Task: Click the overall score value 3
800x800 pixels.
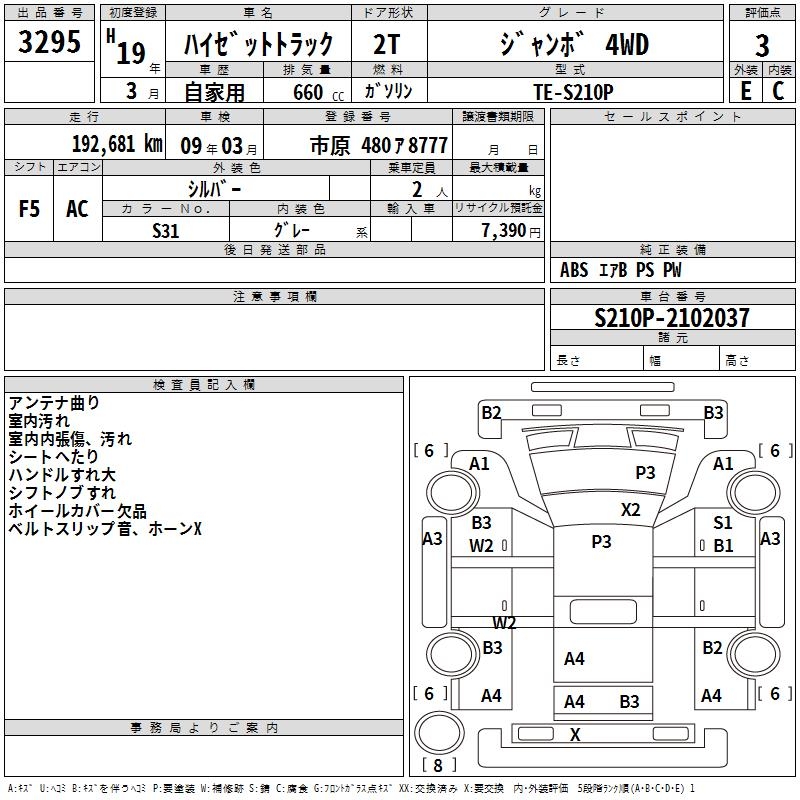Action: coord(762,45)
